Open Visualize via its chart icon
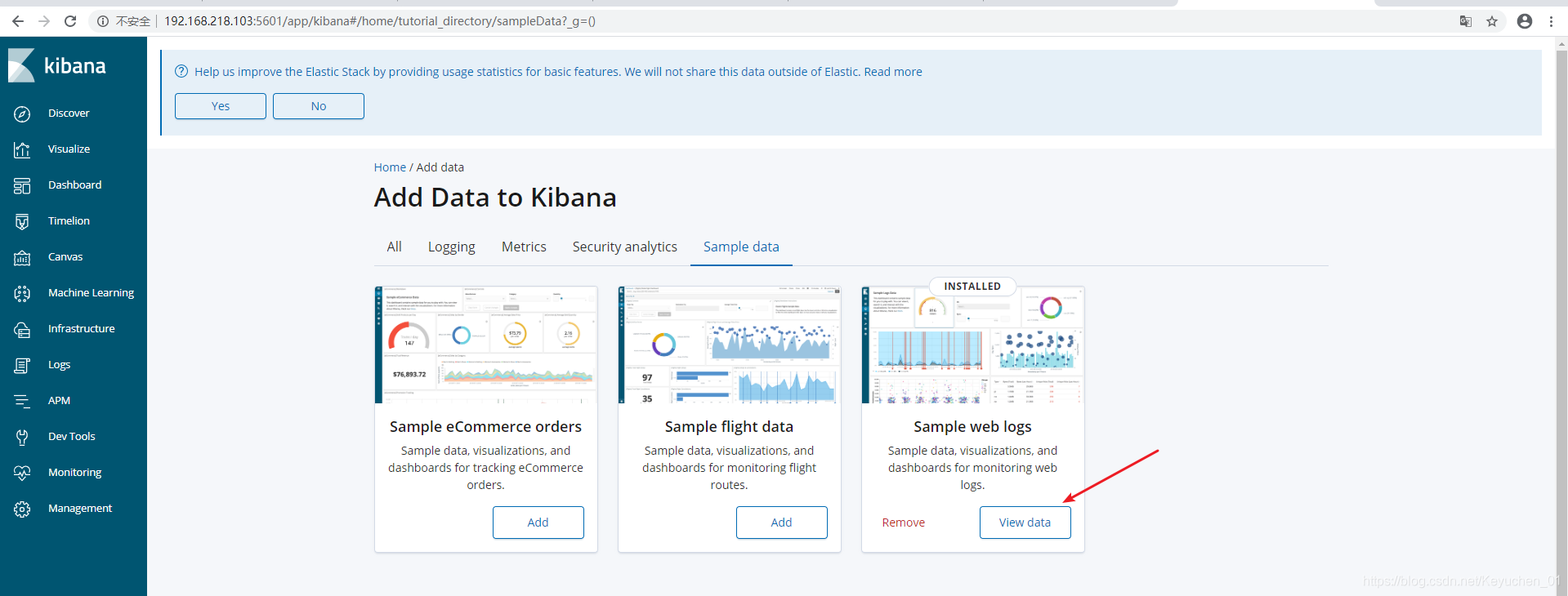 pos(22,149)
